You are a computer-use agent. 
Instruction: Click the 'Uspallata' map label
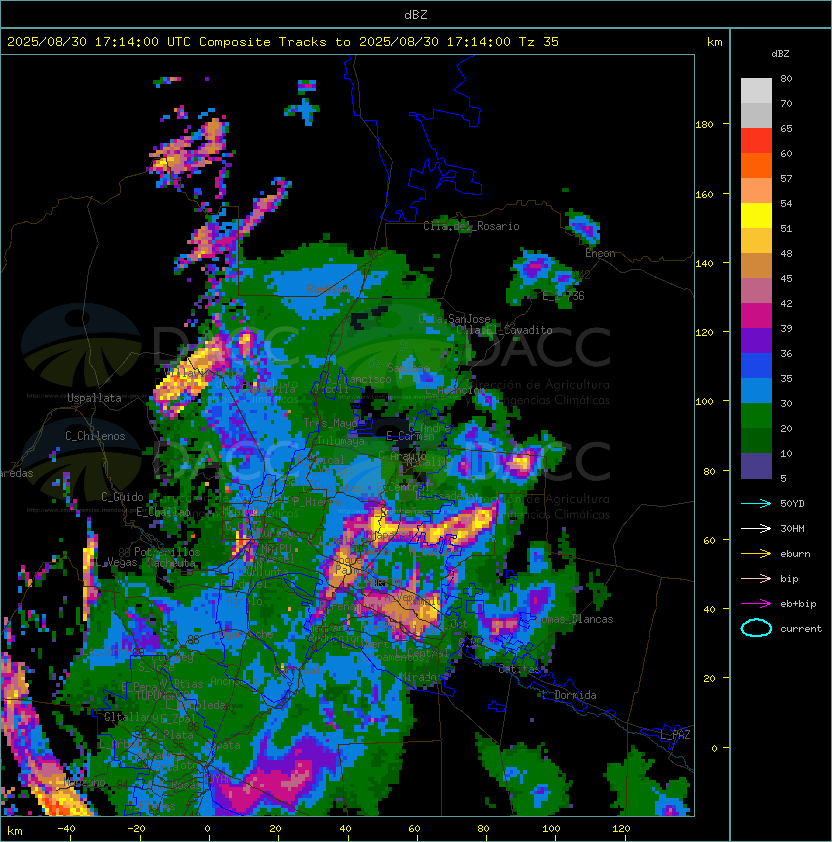[95, 398]
